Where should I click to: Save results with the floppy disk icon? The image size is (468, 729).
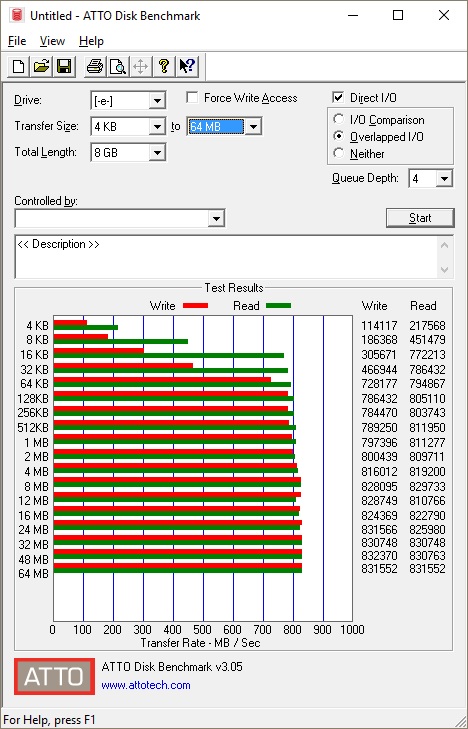[x=64, y=66]
